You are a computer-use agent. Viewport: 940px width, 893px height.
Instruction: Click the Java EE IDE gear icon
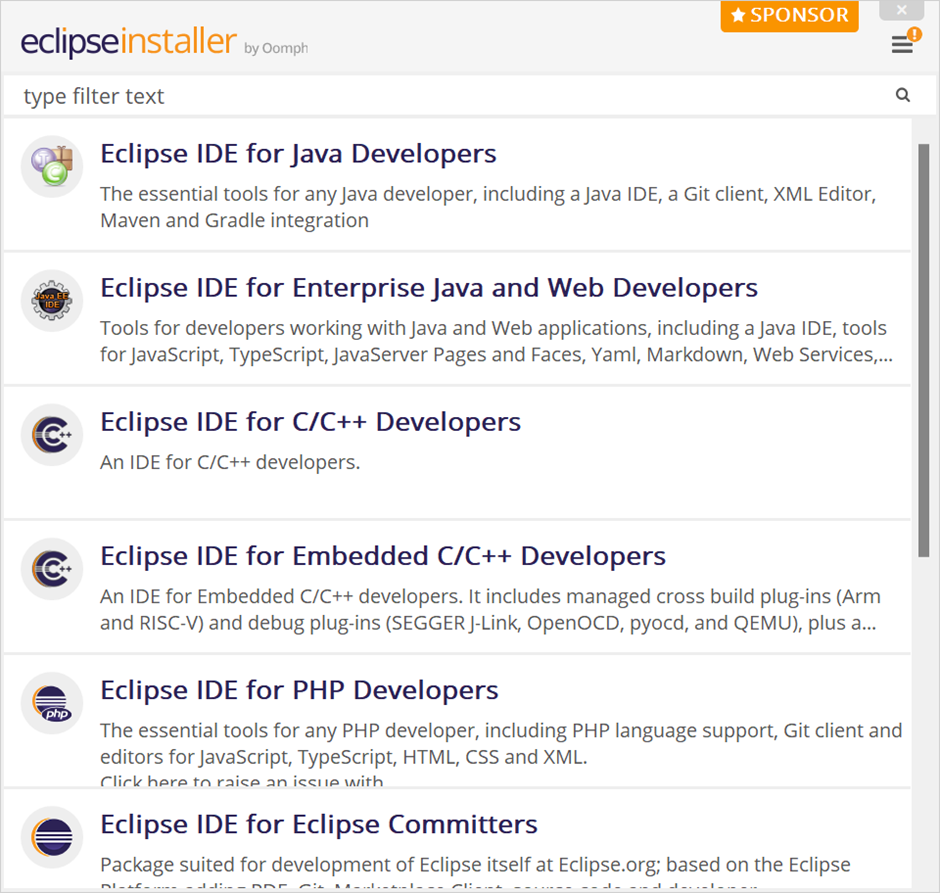click(52, 300)
